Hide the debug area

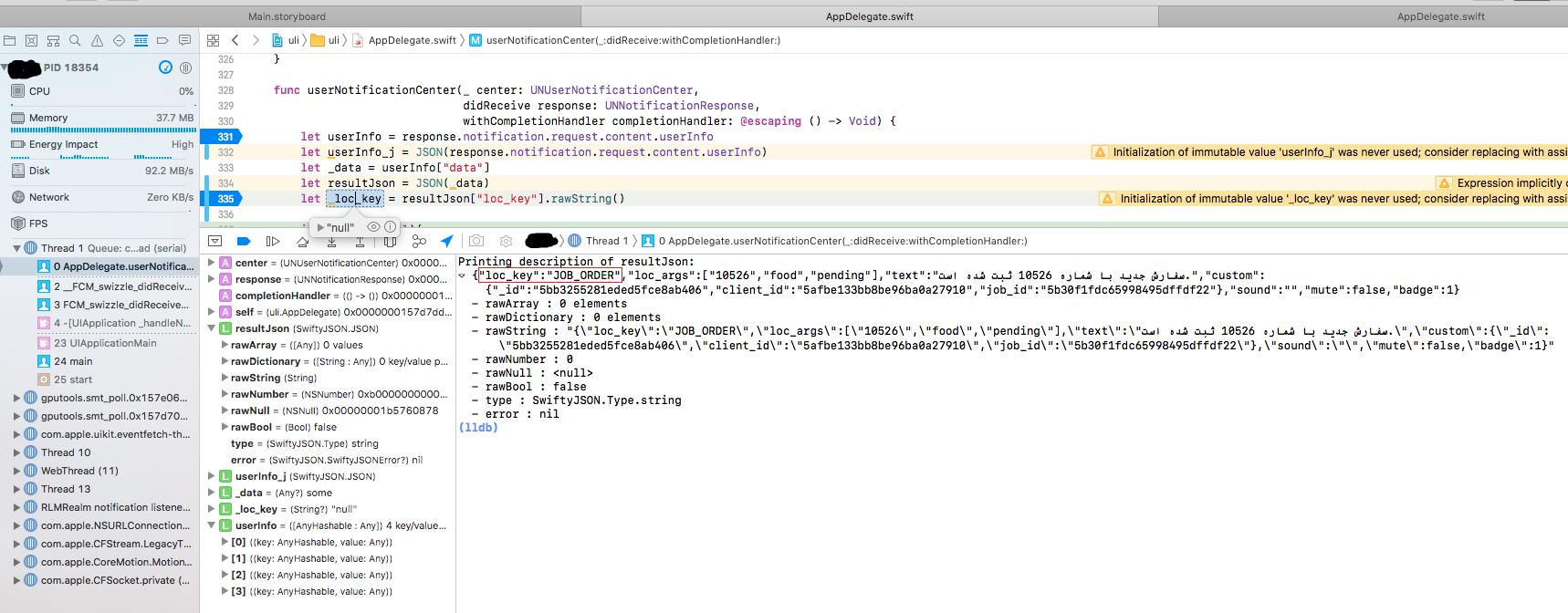tap(215, 241)
